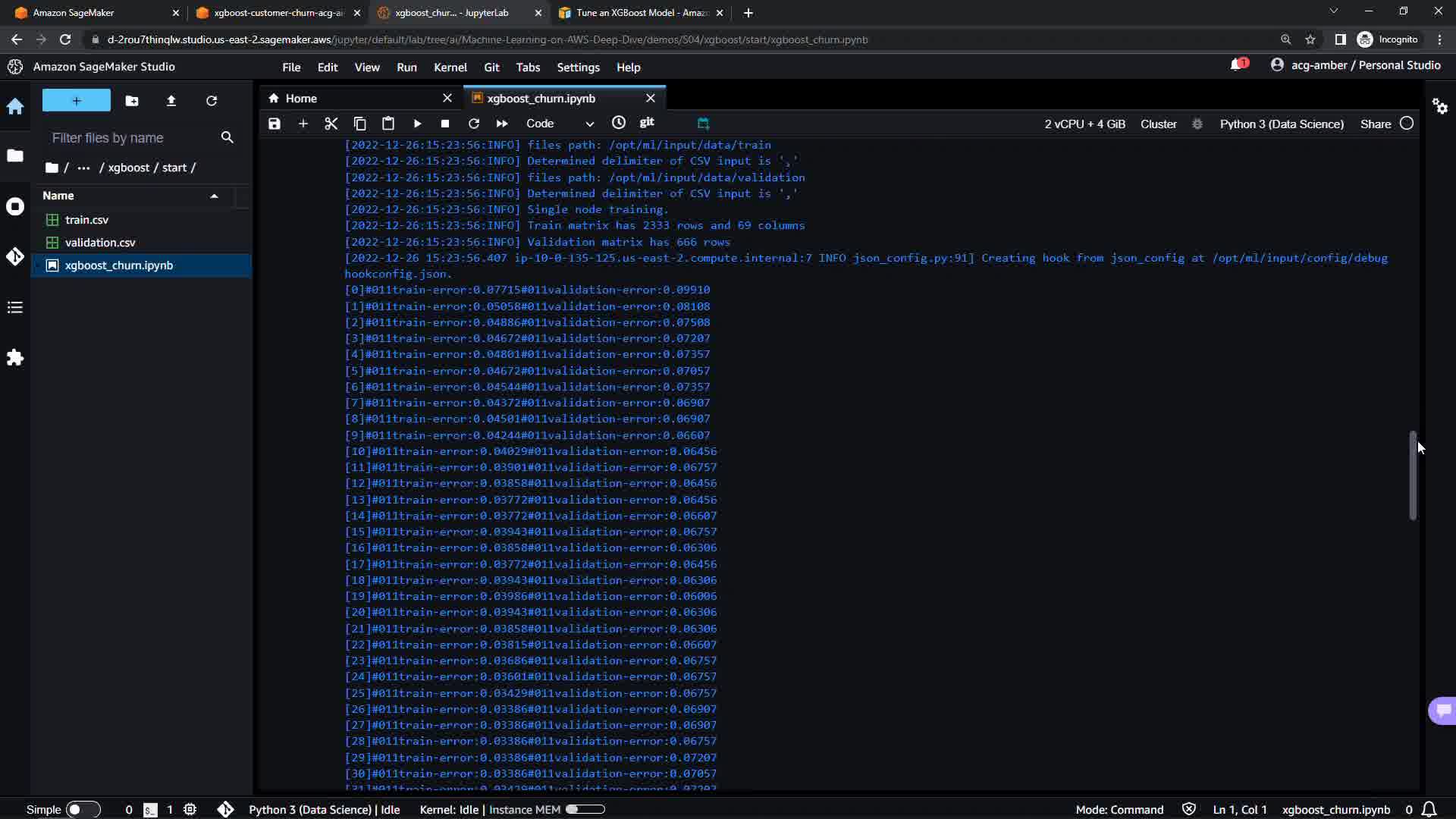Expand the collapsed breadcrumb path ellipsis
The image size is (1456, 819).
pos(83,168)
